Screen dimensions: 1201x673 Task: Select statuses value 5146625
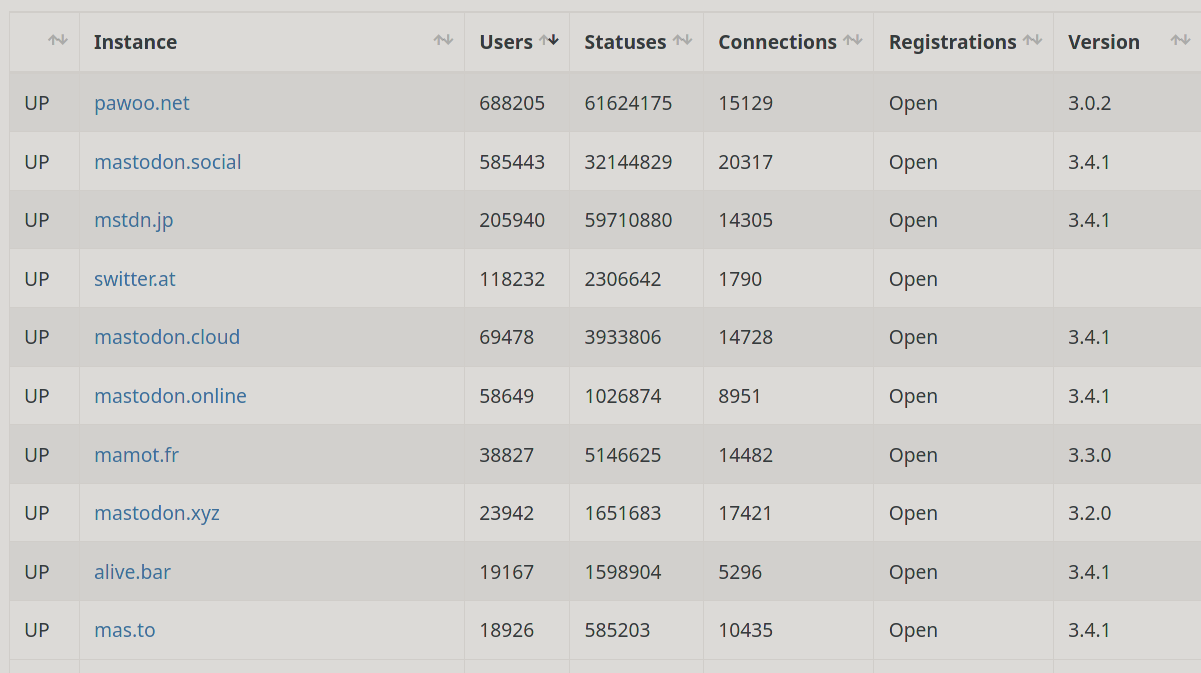click(x=623, y=455)
